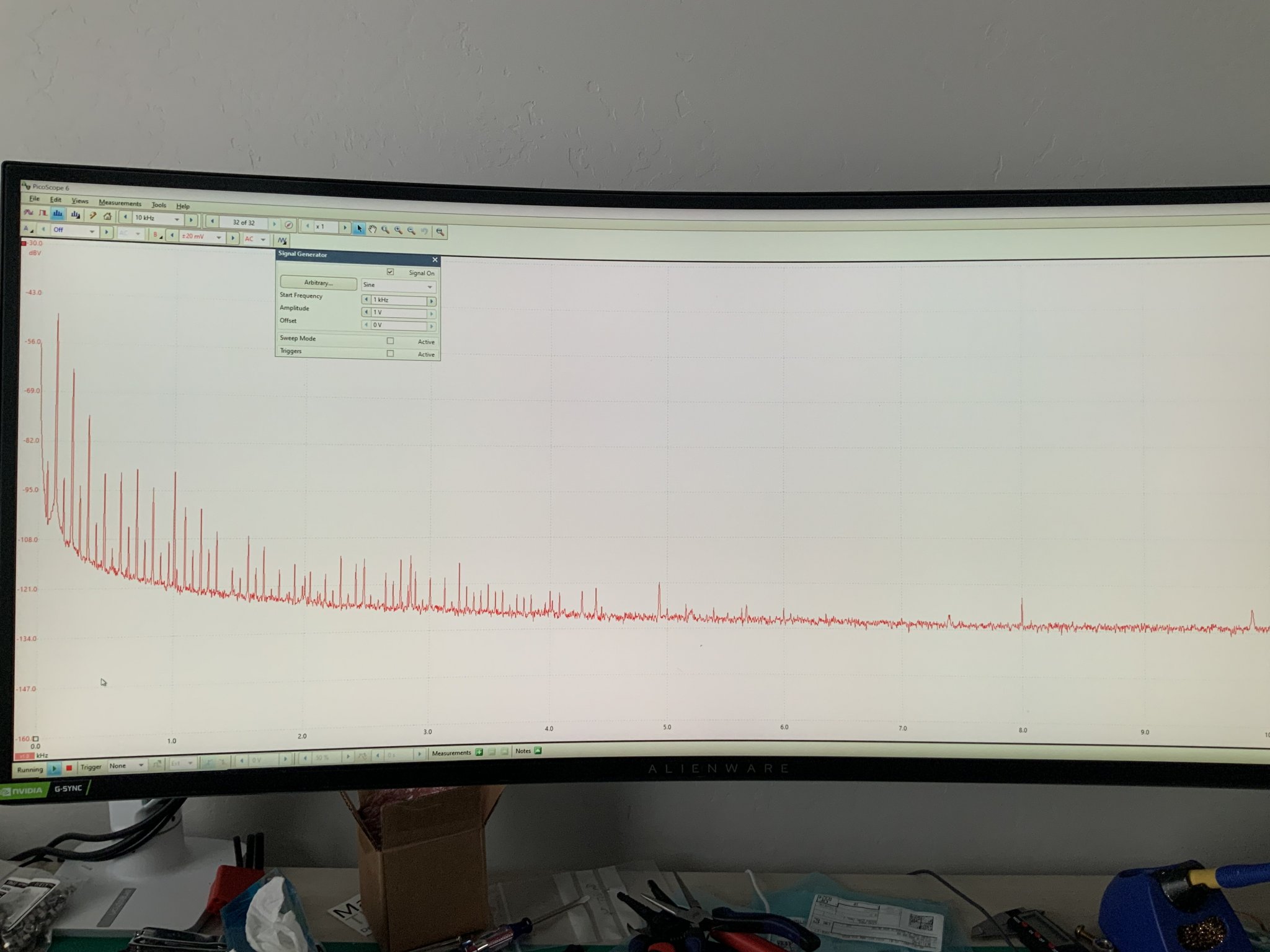Click the Amplitude 1 V field

399,313
